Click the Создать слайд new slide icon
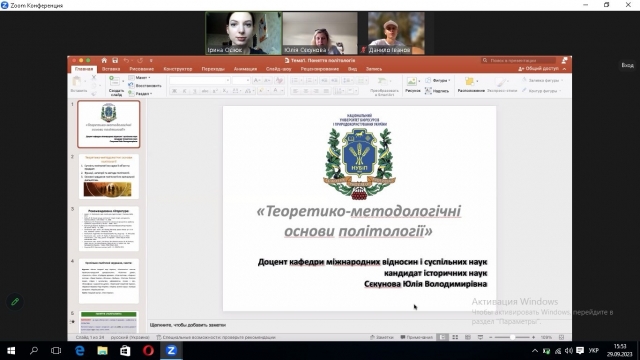640x360 pixels. [115, 81]
